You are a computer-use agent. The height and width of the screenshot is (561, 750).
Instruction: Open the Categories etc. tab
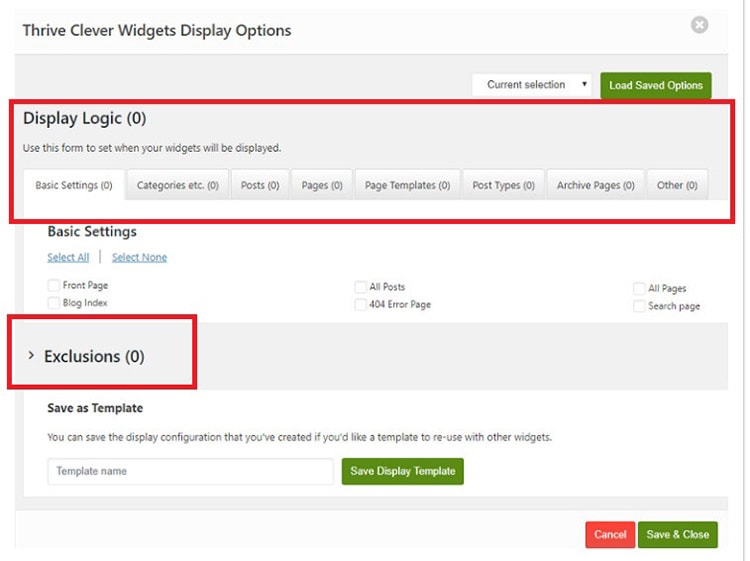point(177,185)
